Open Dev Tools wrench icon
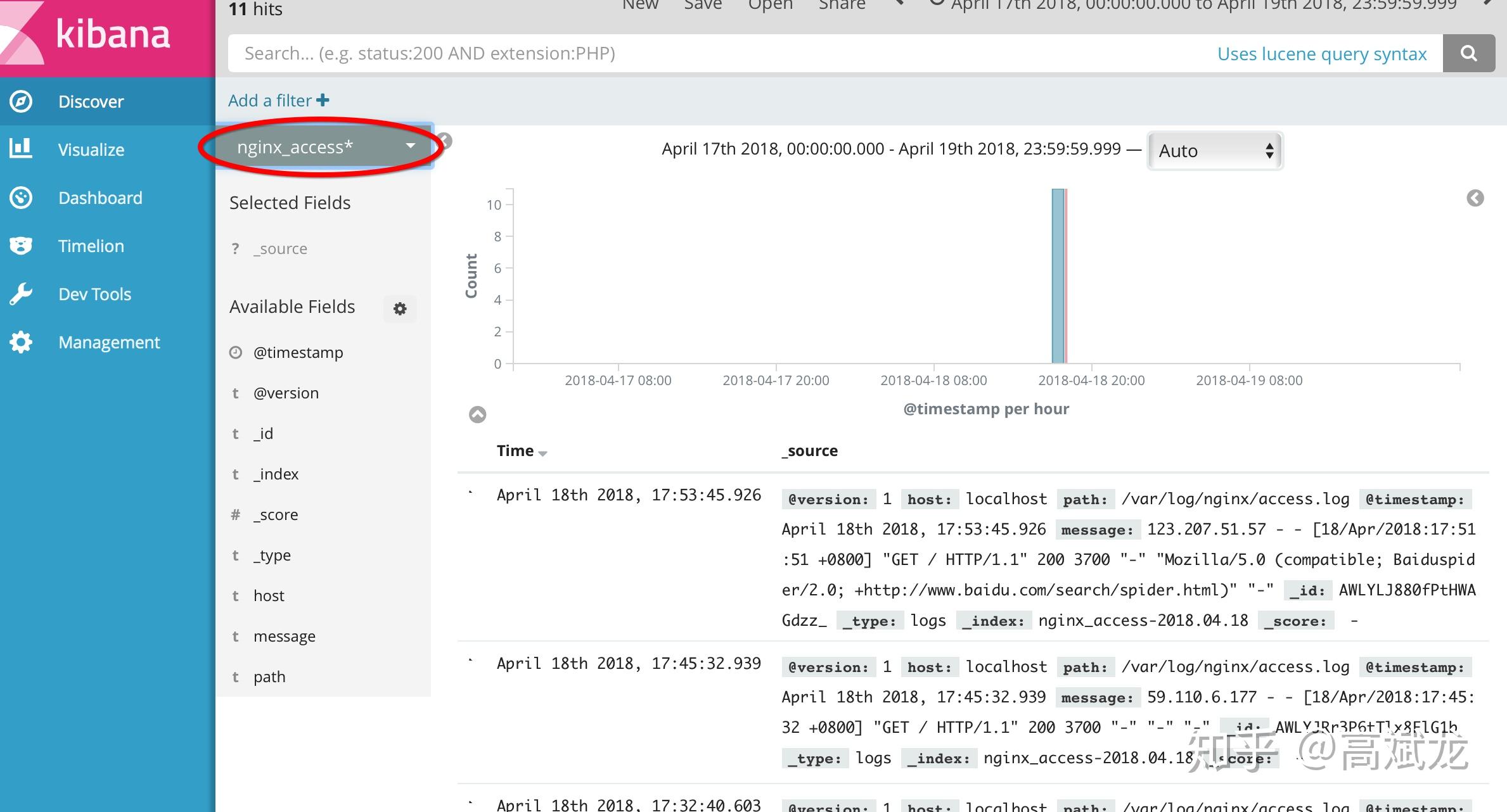 tap(21, 294)
